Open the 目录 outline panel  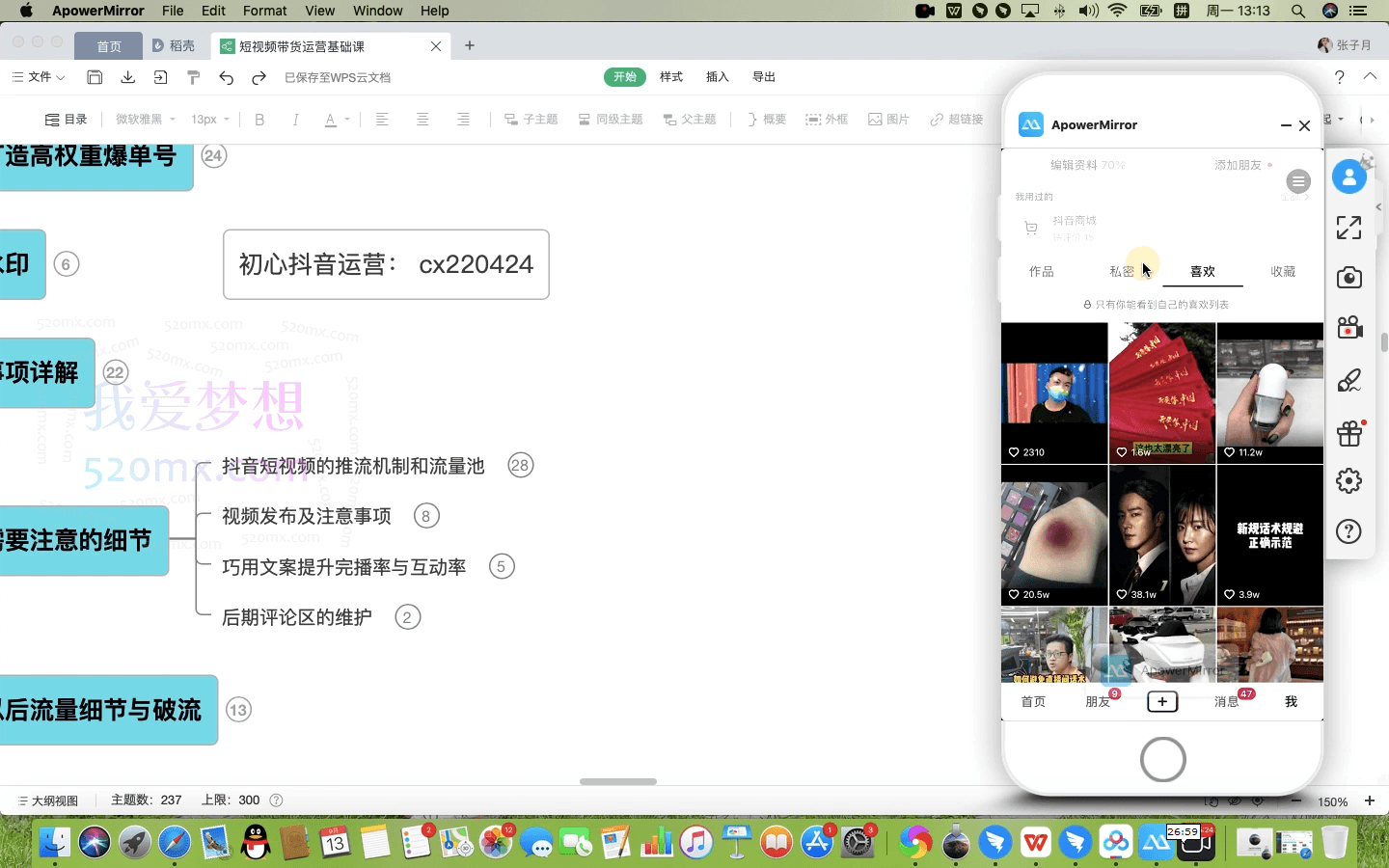[x=66, y=119]
